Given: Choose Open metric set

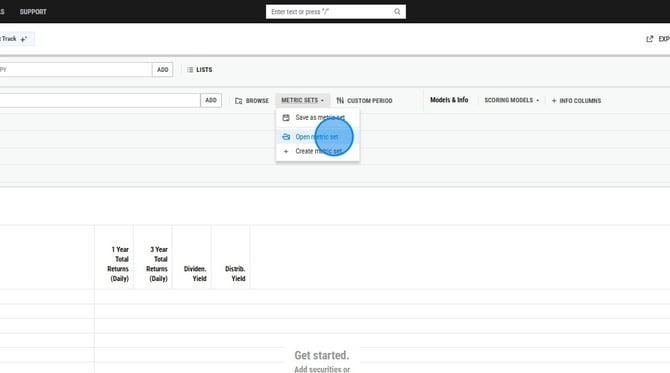Looking at the screenshot, I should pos(317,137).
